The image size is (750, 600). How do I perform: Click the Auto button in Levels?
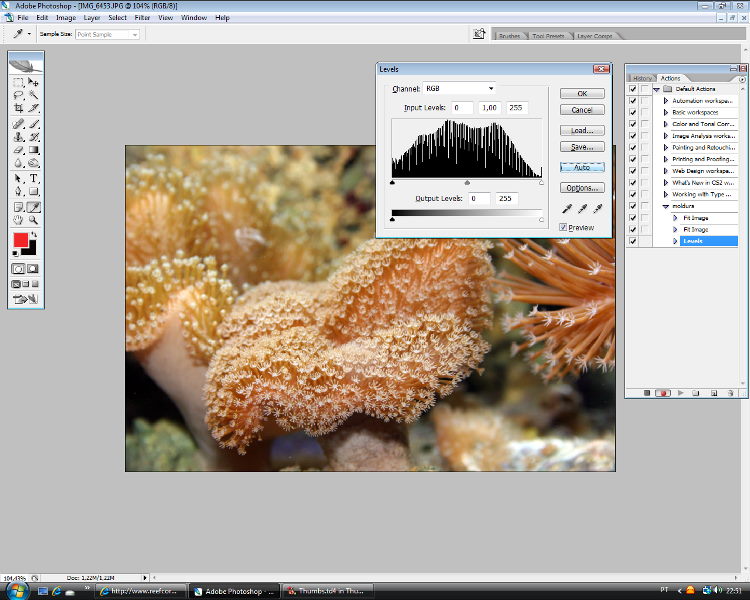[x=581, y=167]
